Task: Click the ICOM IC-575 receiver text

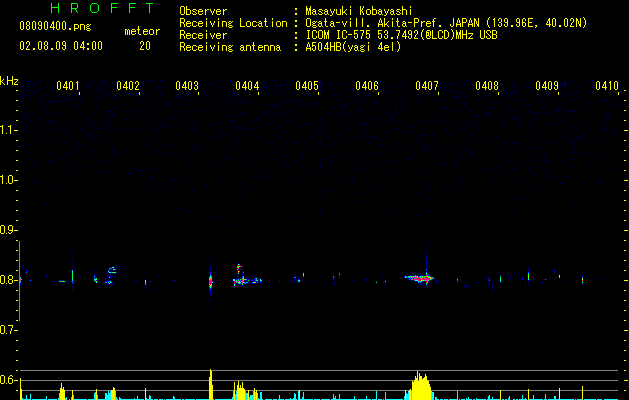Action: pyautogui.click(x=401, y=35)
